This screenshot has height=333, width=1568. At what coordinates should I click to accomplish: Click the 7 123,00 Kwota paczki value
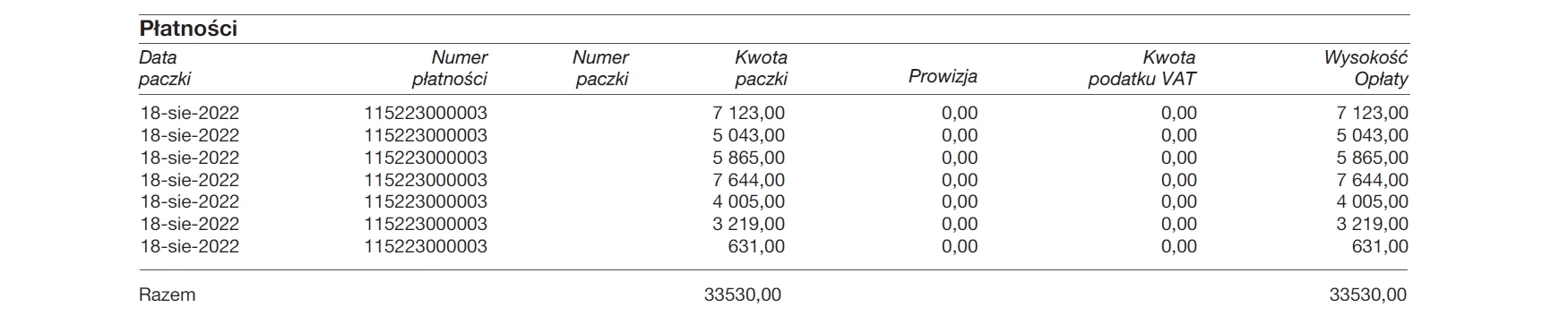[749, 113]
